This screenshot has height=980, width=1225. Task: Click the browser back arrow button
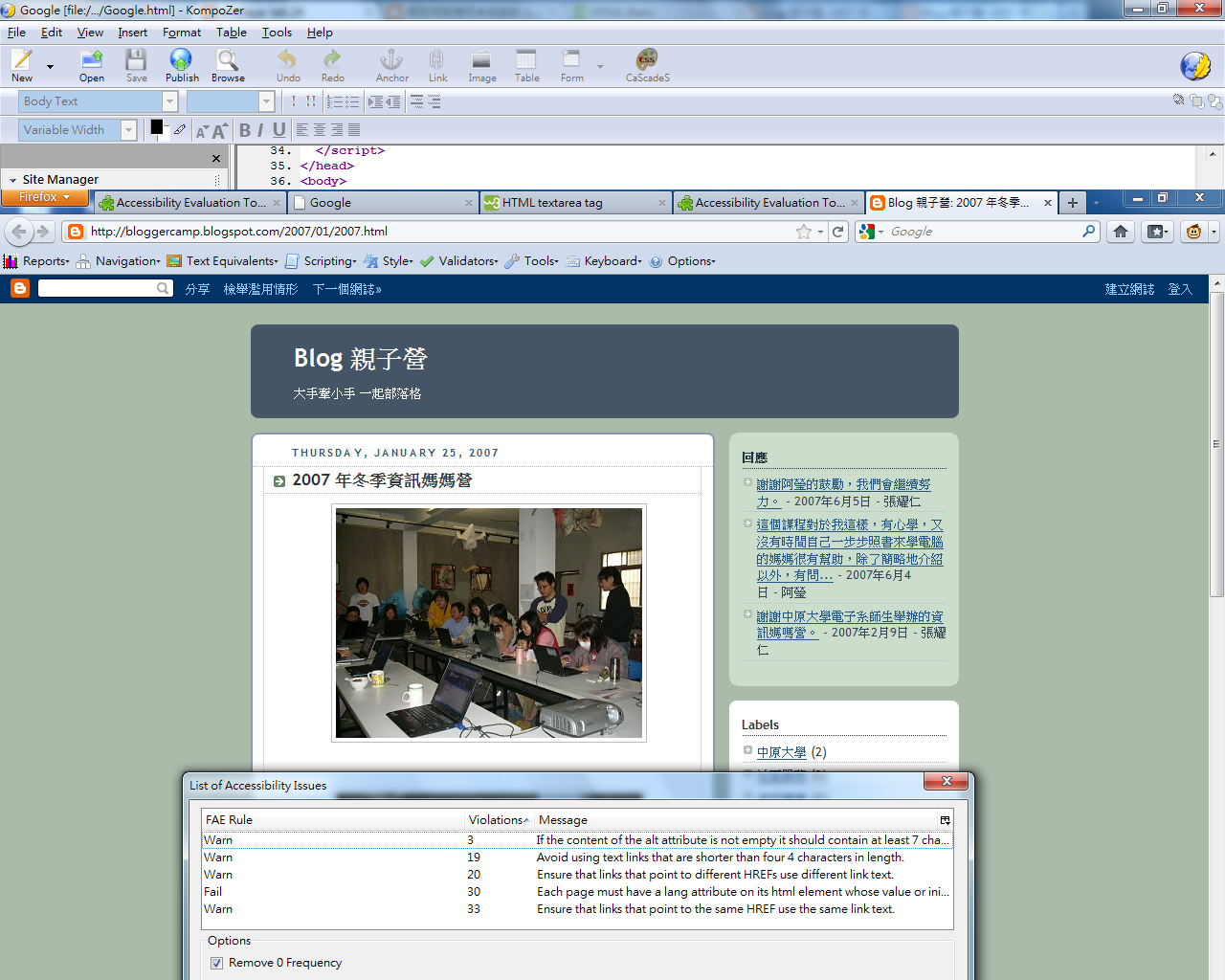[19, 232]
